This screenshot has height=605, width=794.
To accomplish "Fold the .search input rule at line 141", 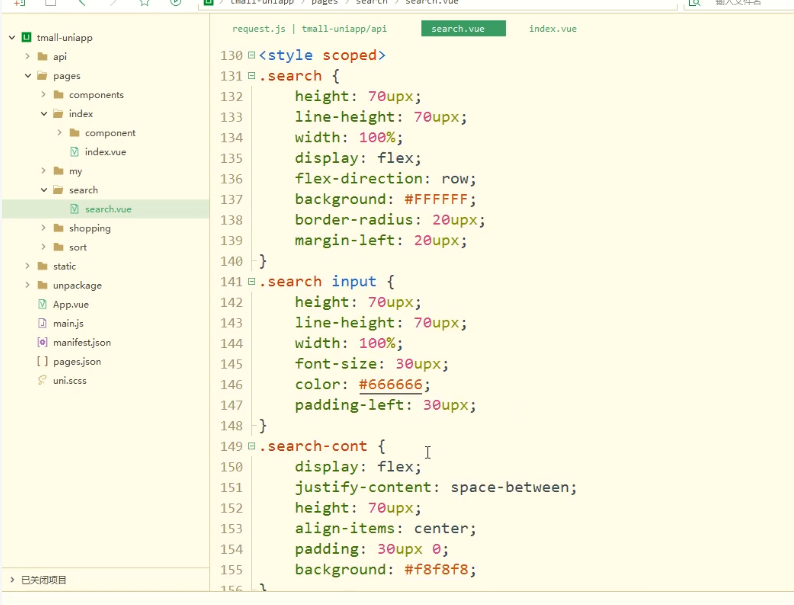I will pyautogui.click(x=251, y=281).
